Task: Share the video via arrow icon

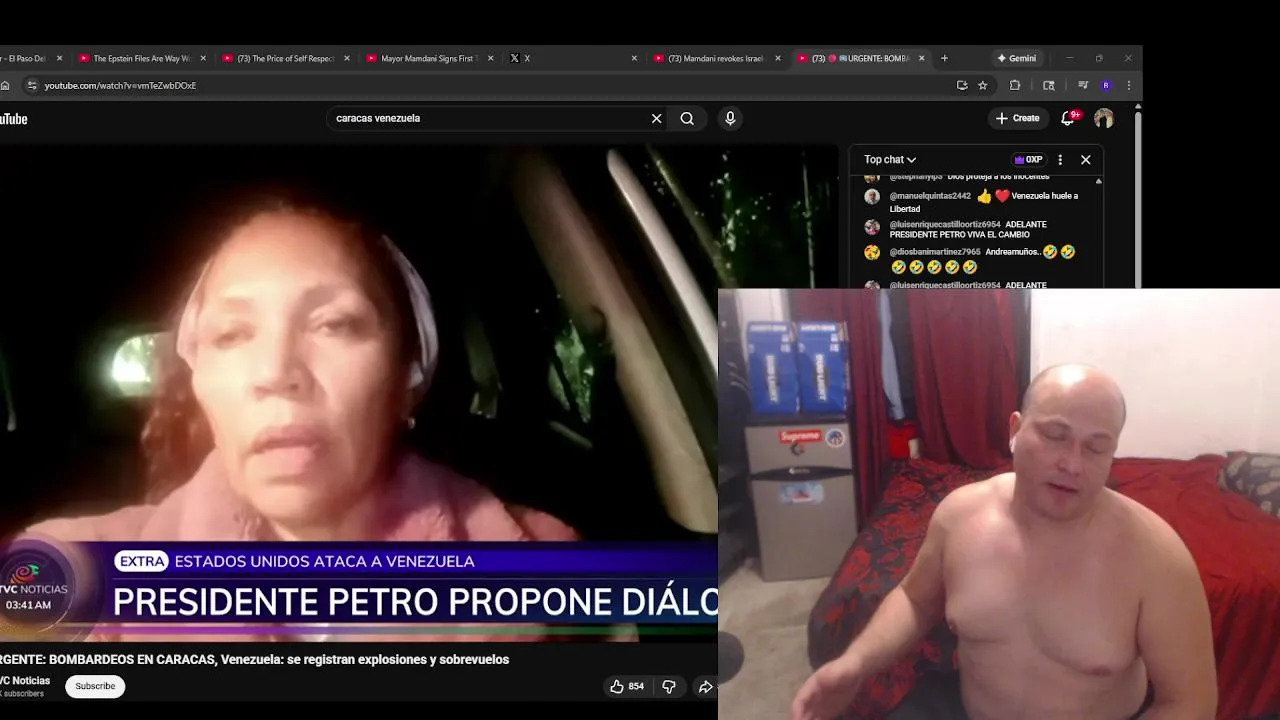Action: 705,686
